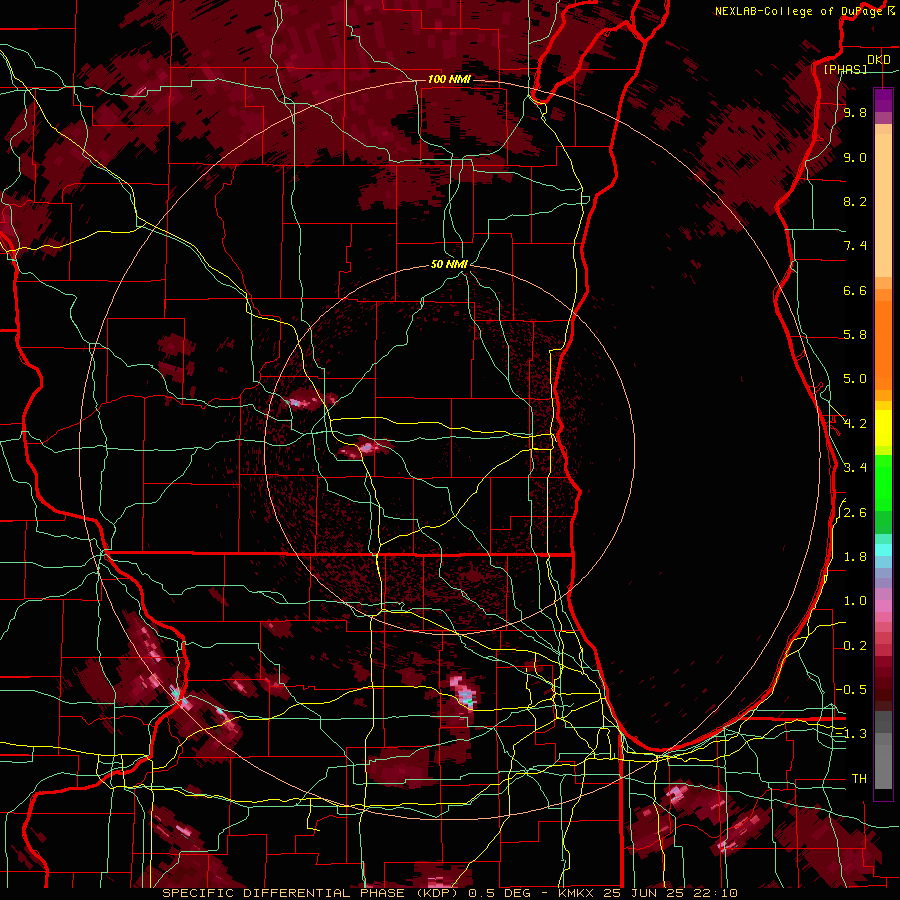
Task: Click the "[PHAS]" legend unit label
Action: pos(845,69)
